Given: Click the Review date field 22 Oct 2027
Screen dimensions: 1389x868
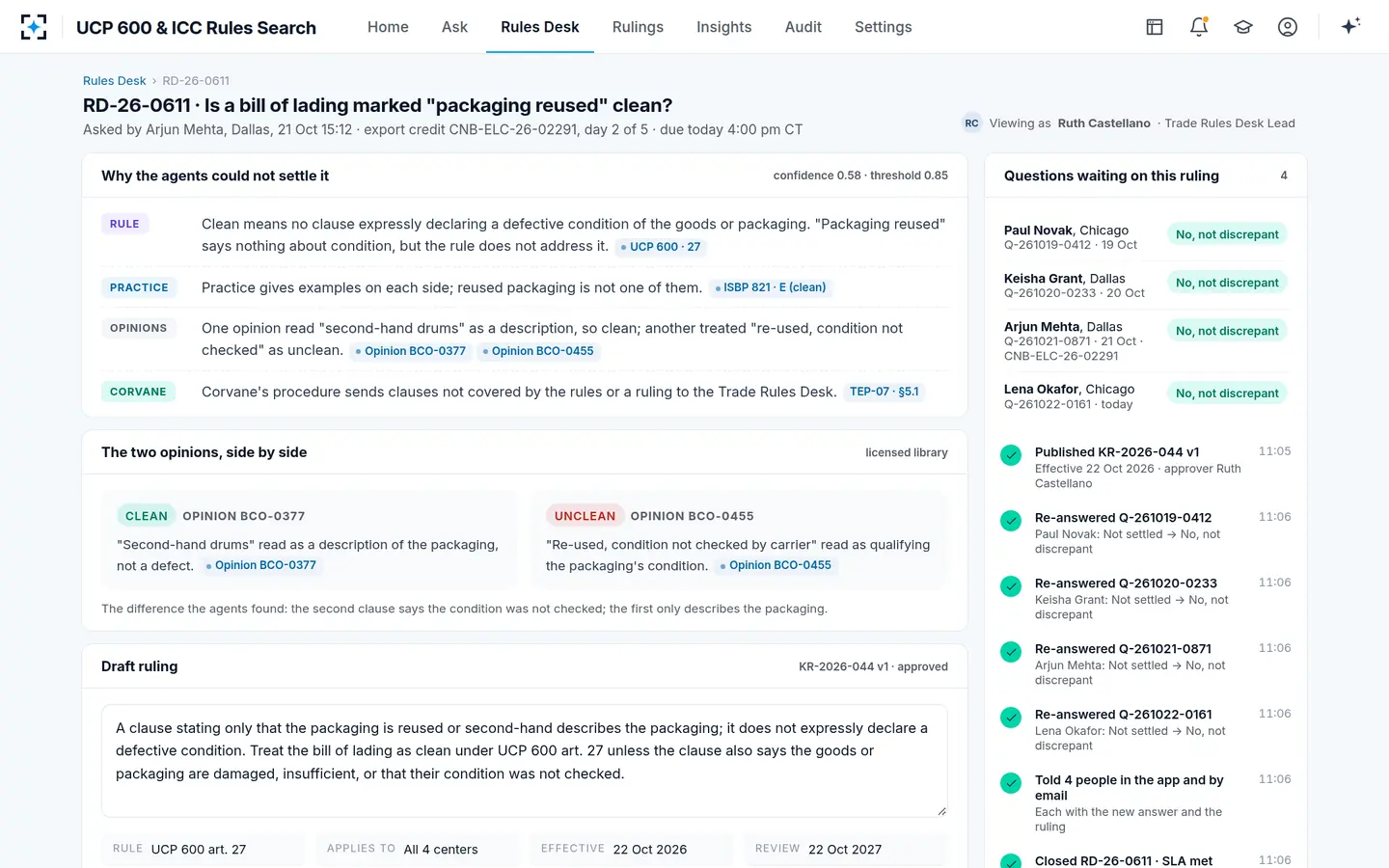Looking at the screenshot, I should tap(846, 849).
